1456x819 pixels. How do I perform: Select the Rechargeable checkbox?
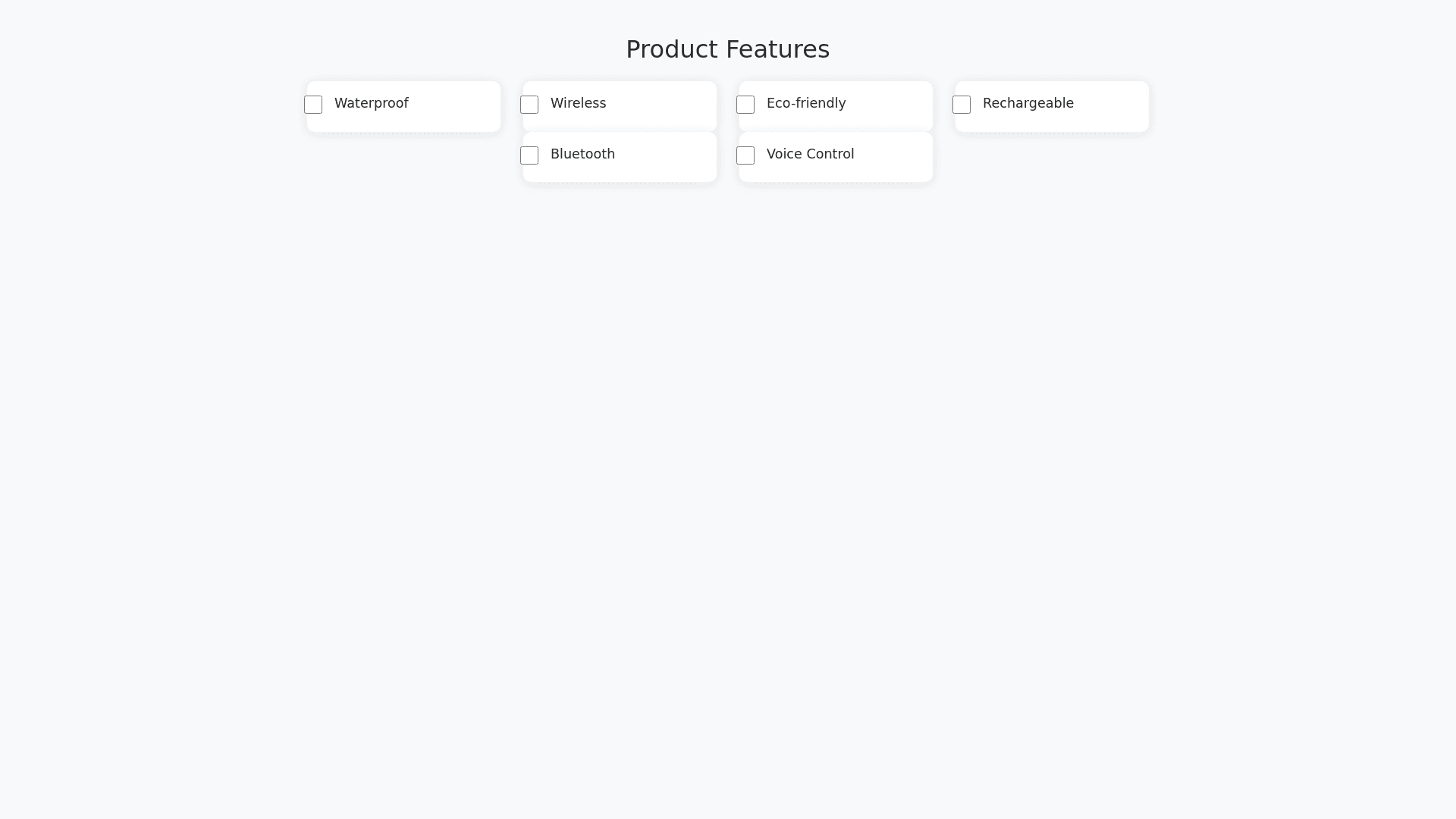tap(962, 105)
